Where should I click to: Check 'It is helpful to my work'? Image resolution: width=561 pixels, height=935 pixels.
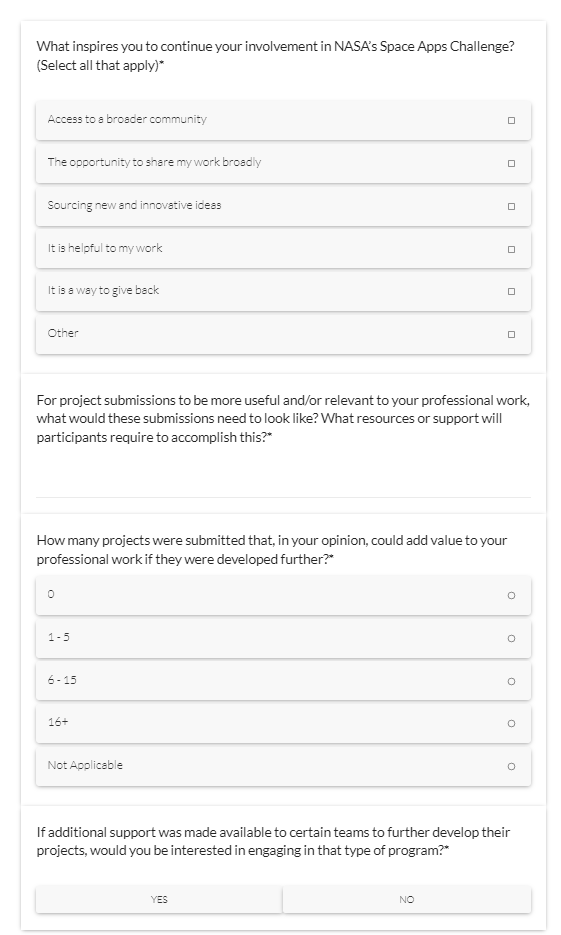(511, 249)
